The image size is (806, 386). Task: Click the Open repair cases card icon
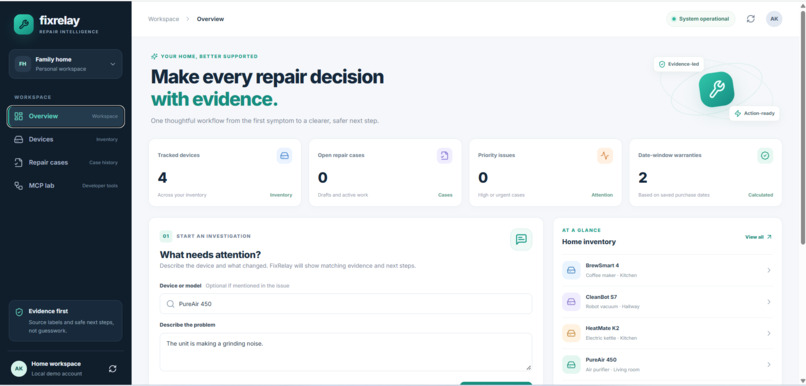coord(445,156)
